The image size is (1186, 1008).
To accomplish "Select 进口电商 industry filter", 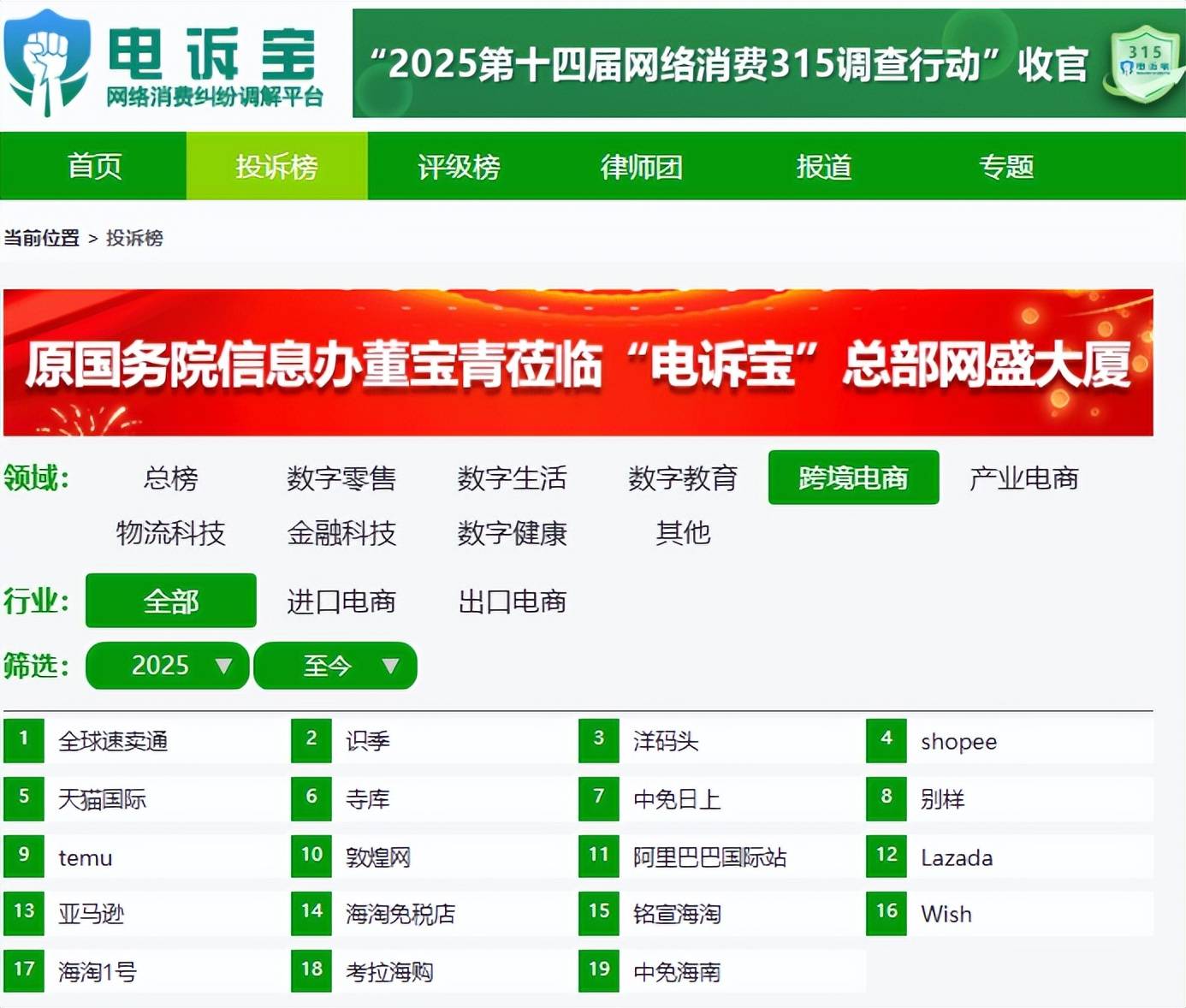I will (341, 602).
